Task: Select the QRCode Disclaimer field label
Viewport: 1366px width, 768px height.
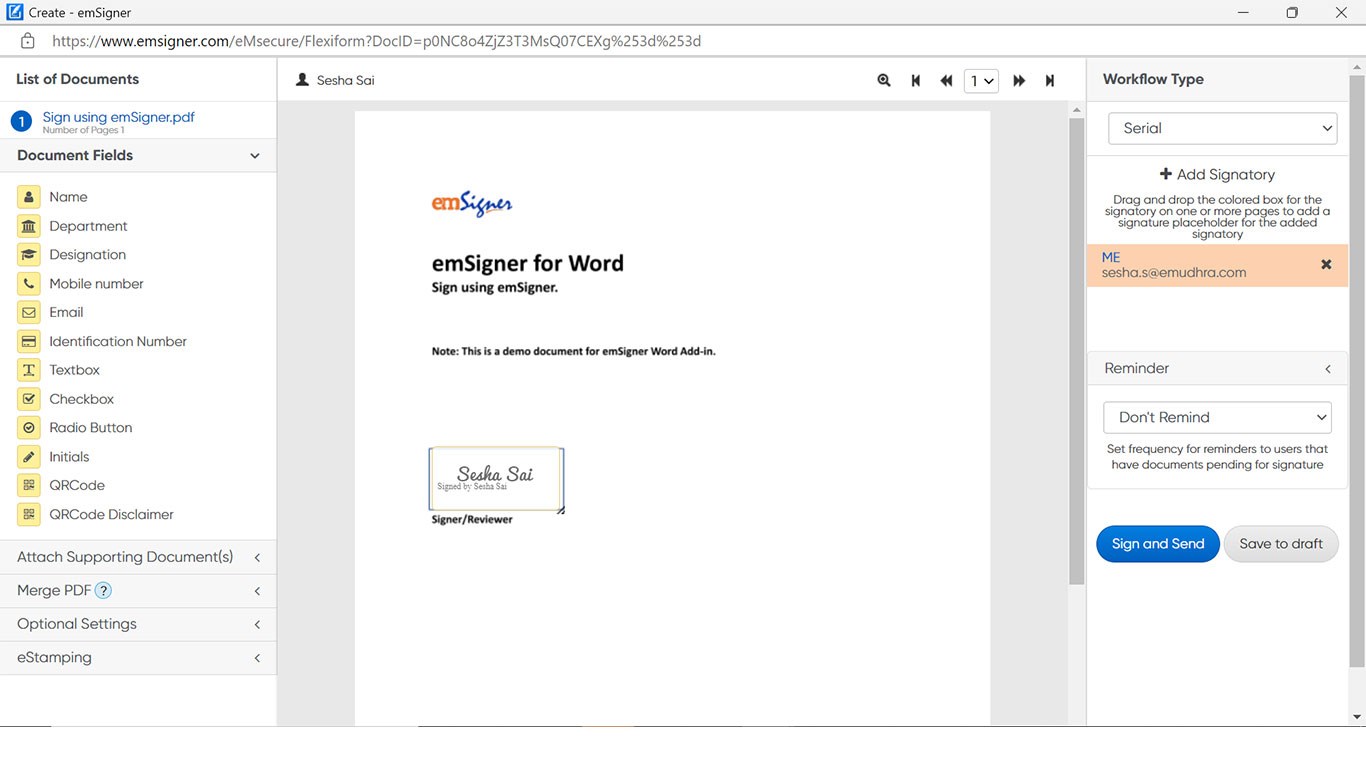Action: click(112, 514)
